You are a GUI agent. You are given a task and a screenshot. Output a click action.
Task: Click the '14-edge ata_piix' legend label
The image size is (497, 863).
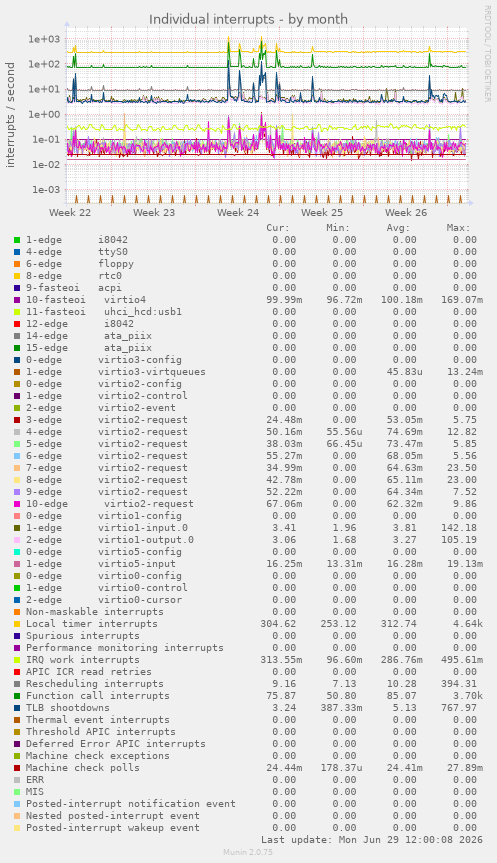tap(89, 336)
